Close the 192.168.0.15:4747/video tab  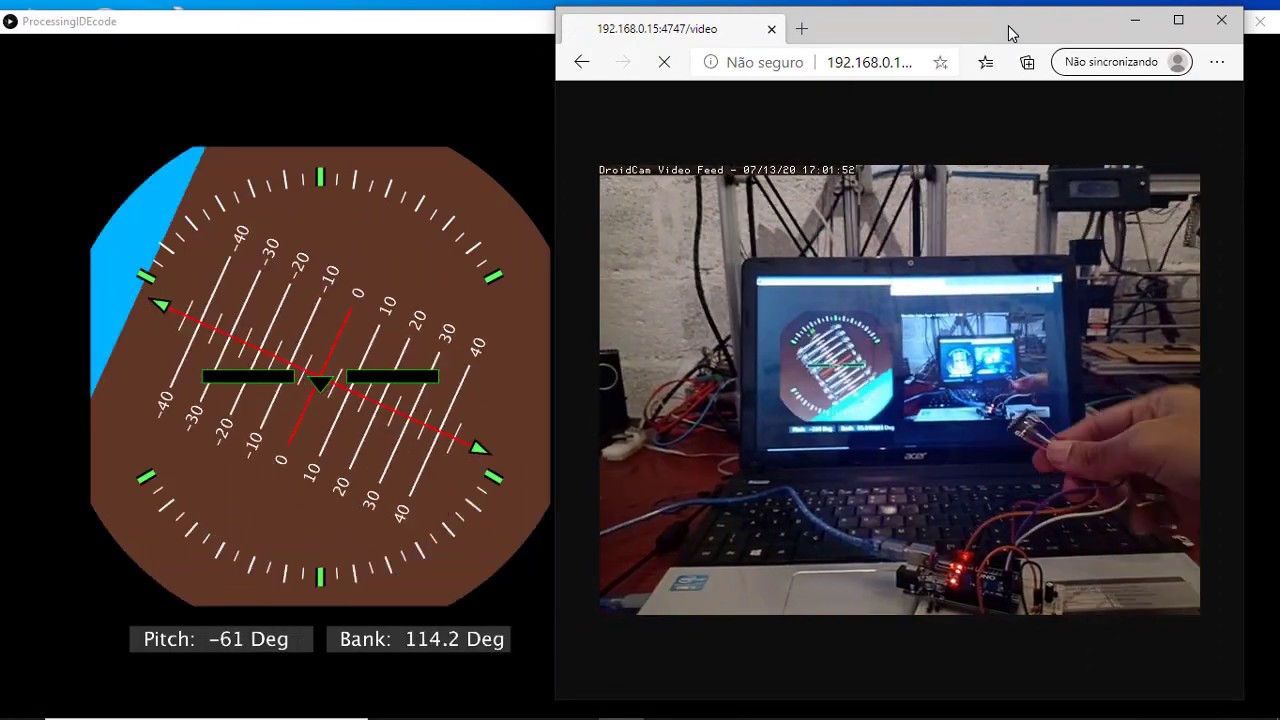771,29
